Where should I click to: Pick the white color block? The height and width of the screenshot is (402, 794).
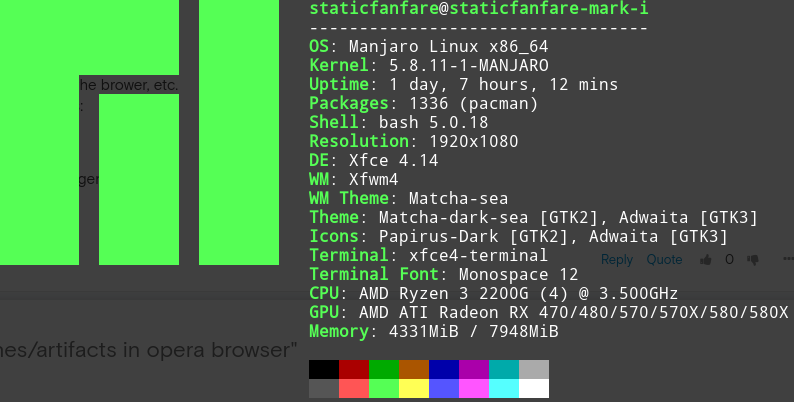pyautogui.click(x=534, y=388)
